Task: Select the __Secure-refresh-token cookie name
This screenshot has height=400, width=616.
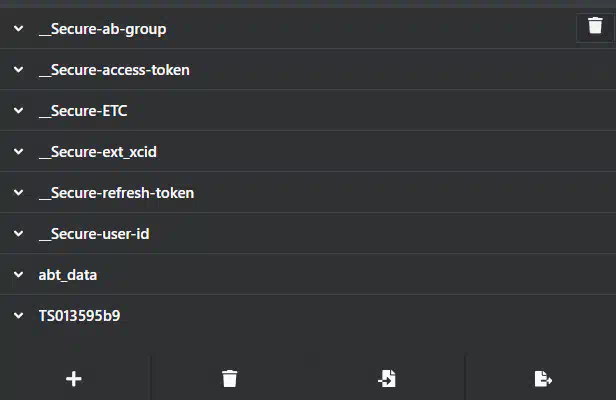Action: pyautogui.click(x=116, y=193)
